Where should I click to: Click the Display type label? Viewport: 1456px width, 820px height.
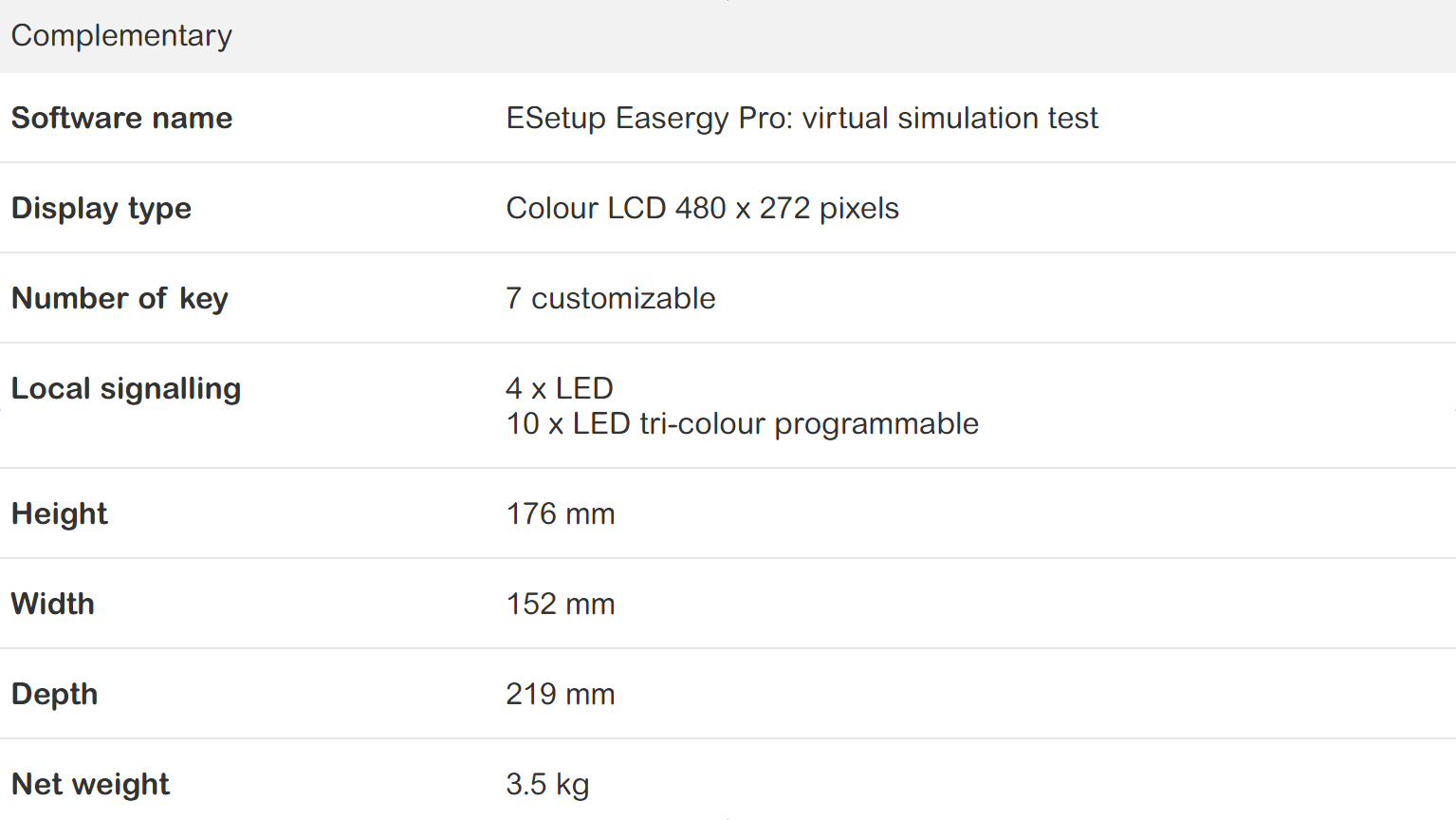pos(101,208)
